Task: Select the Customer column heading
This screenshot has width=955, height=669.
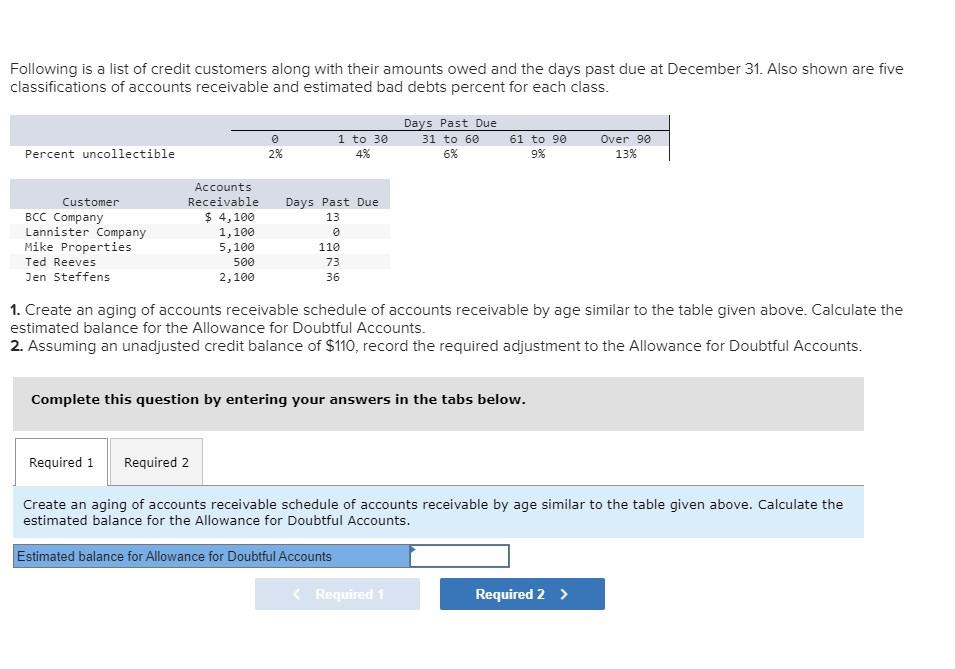Action: (x=90, y=201)
